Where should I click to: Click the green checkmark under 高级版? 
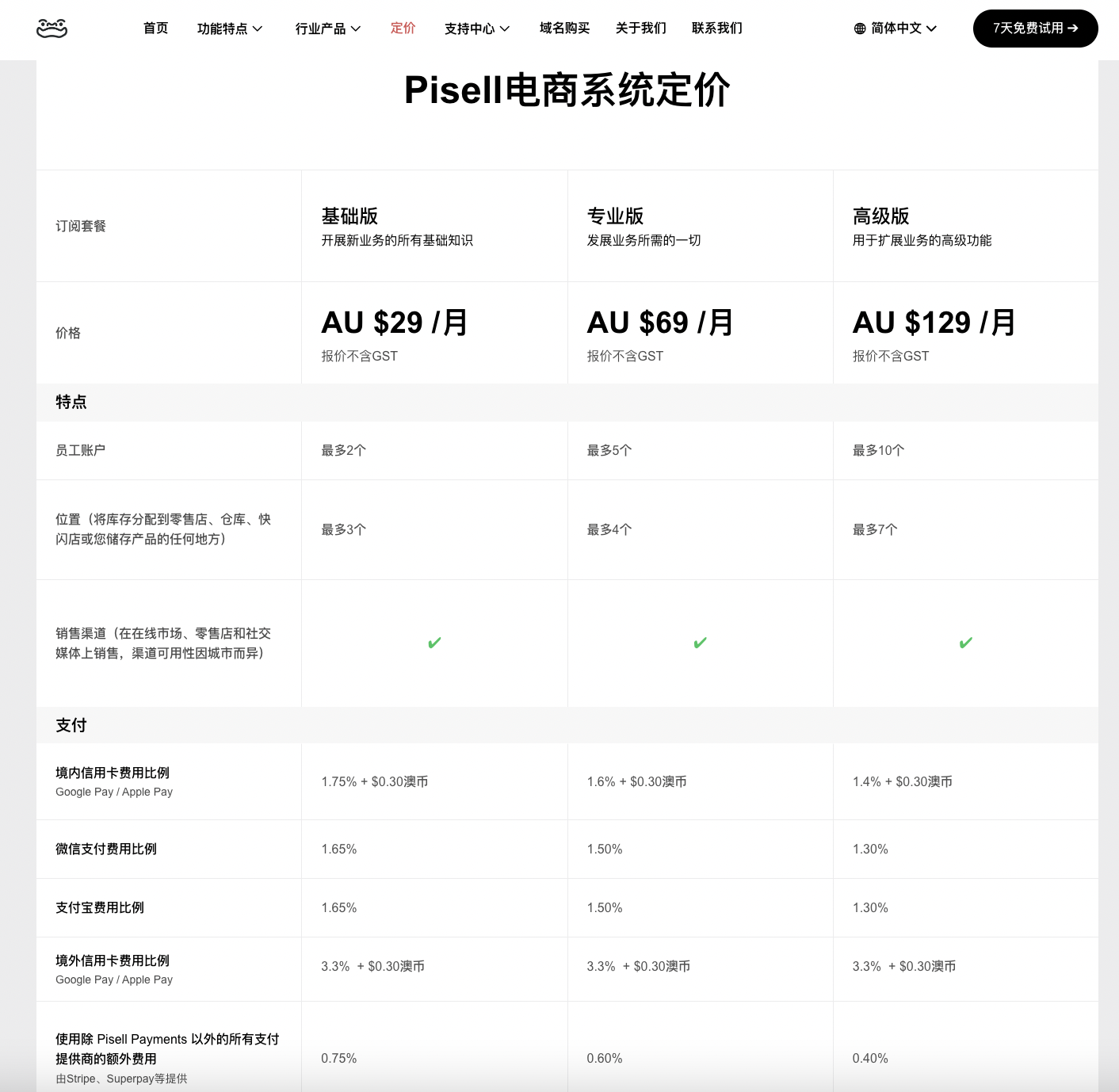[965, 643]
